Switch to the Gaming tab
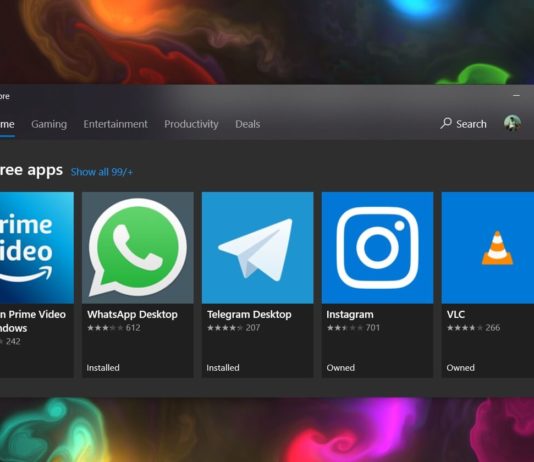This screenshot has height=462, width=534. (x=49, y=124)
